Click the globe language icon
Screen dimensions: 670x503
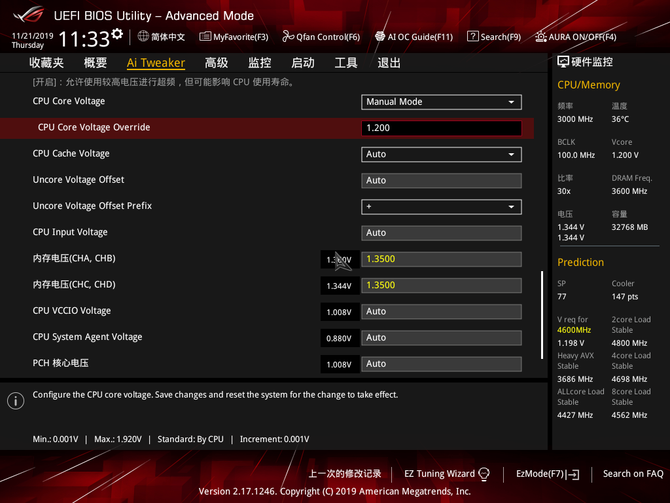pos(143,36)
